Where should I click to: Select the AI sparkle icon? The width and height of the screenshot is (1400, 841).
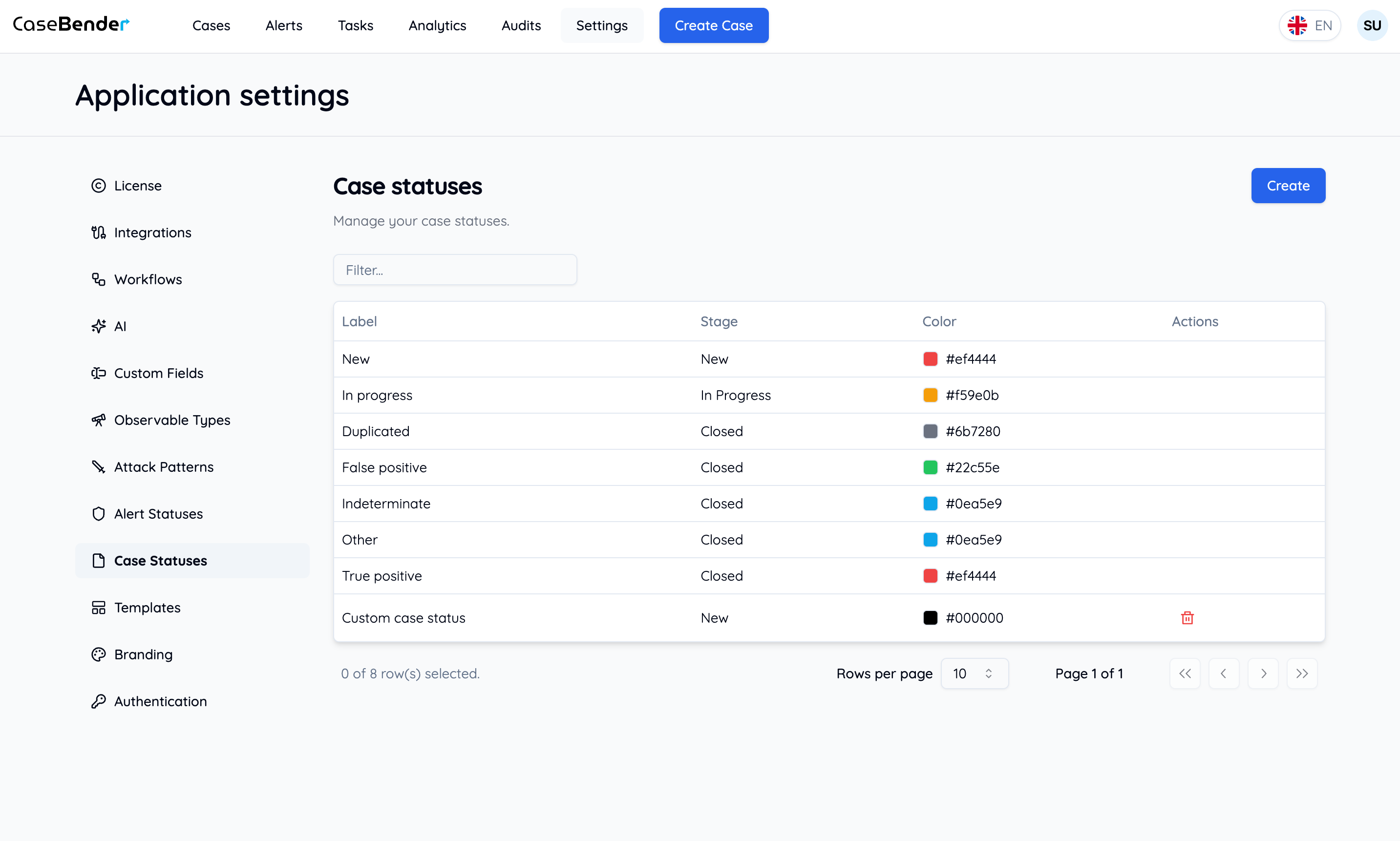click(99, 326)
